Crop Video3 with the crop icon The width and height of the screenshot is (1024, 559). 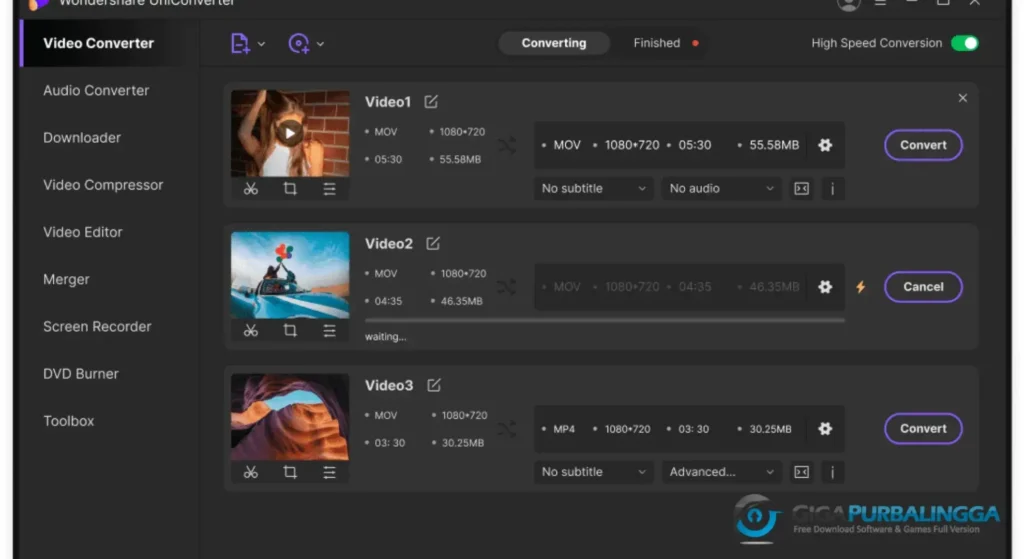tap(290, 472)
